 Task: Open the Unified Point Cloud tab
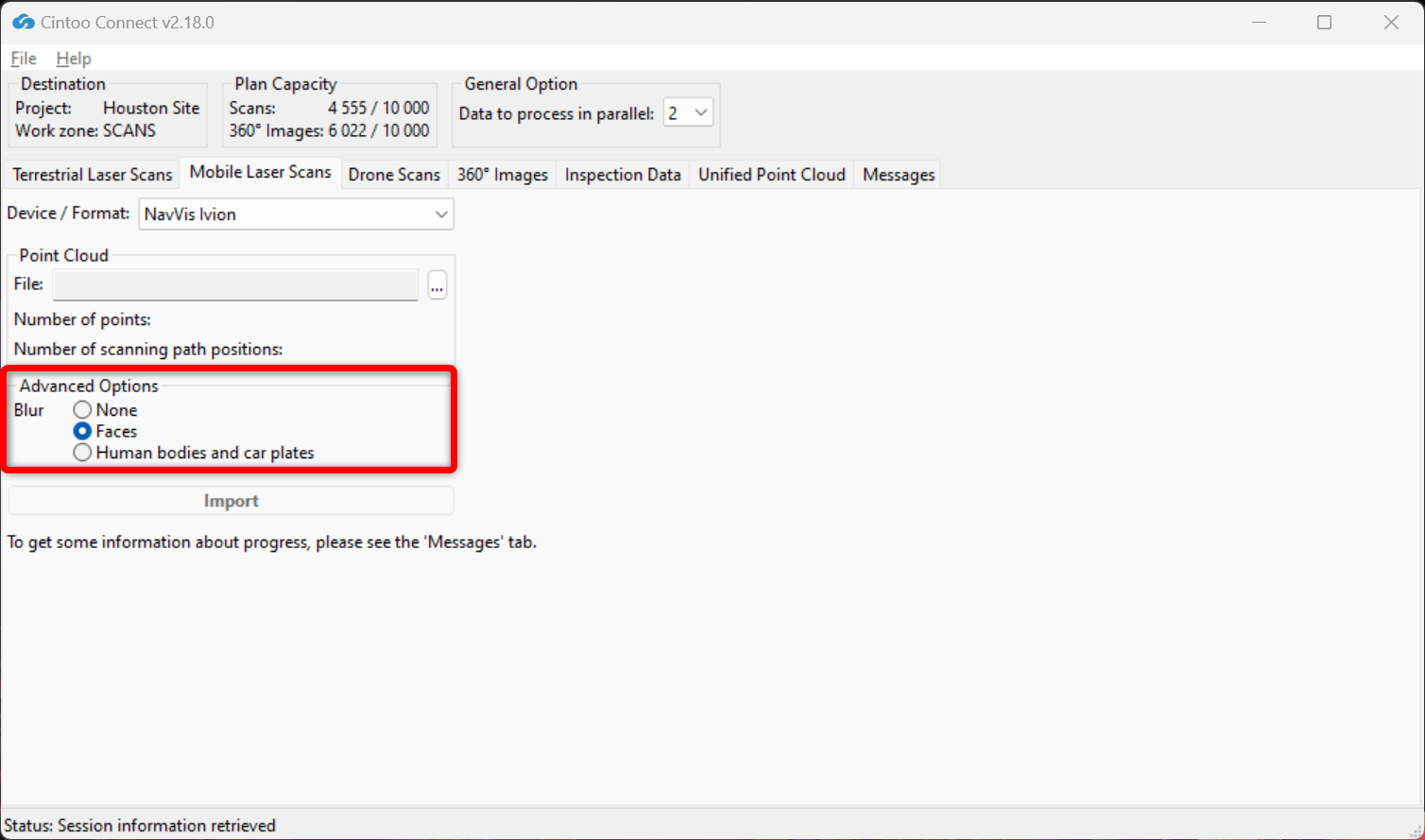coord(772,175)
